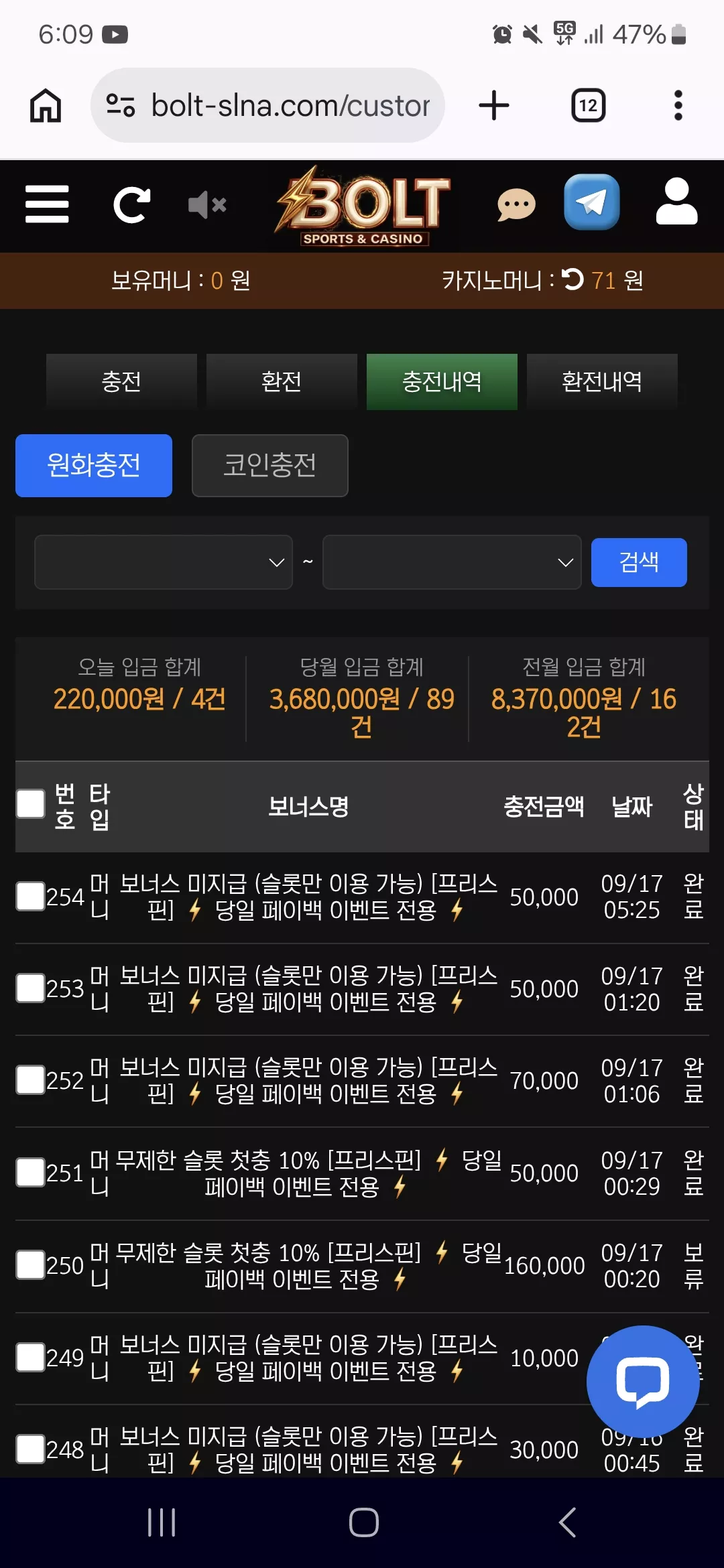Switch to 충전 tab
Screen dimensions: 724x1568
click(x=121, y=381)
